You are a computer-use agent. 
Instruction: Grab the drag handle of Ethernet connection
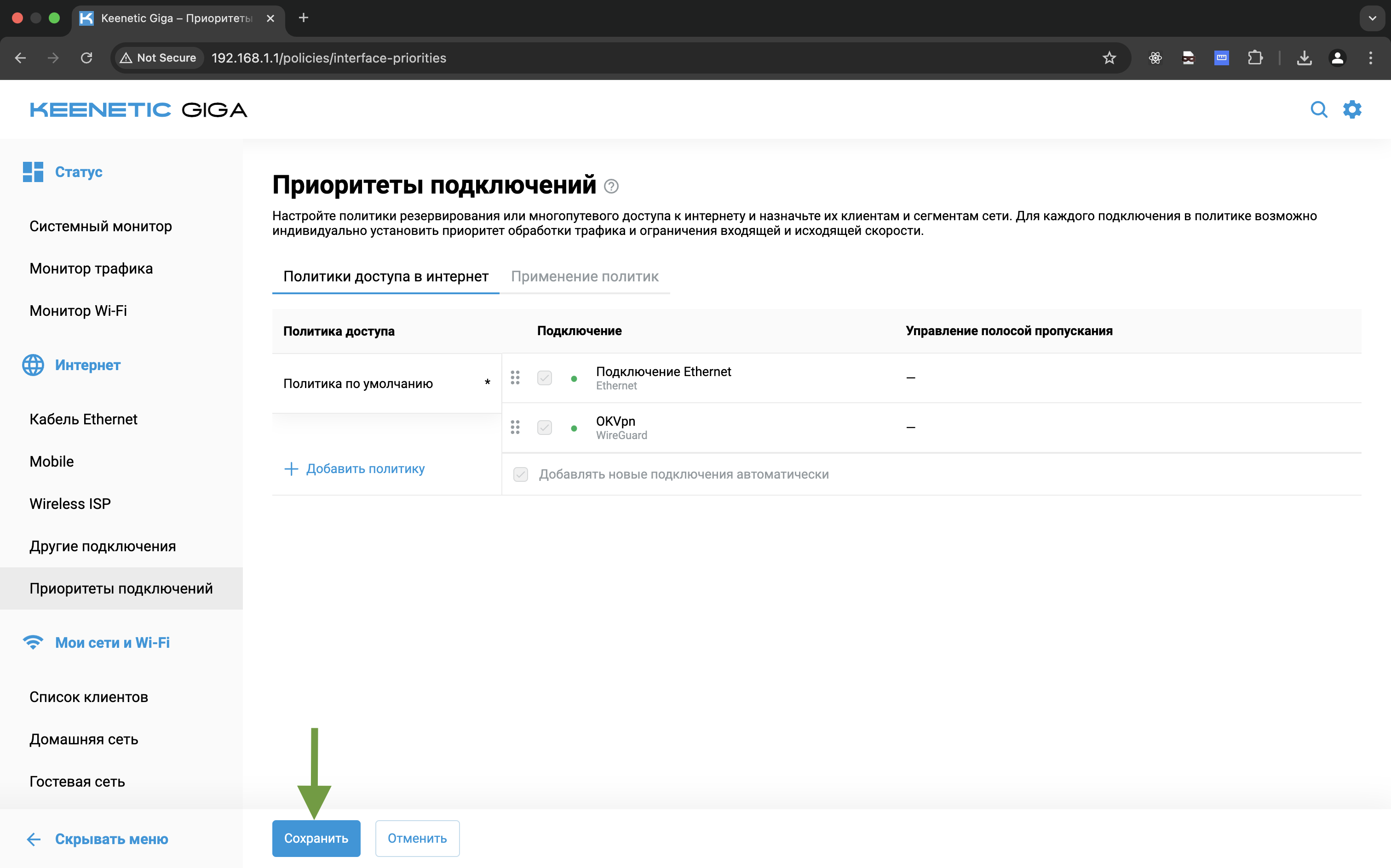[x=515, y=378]
